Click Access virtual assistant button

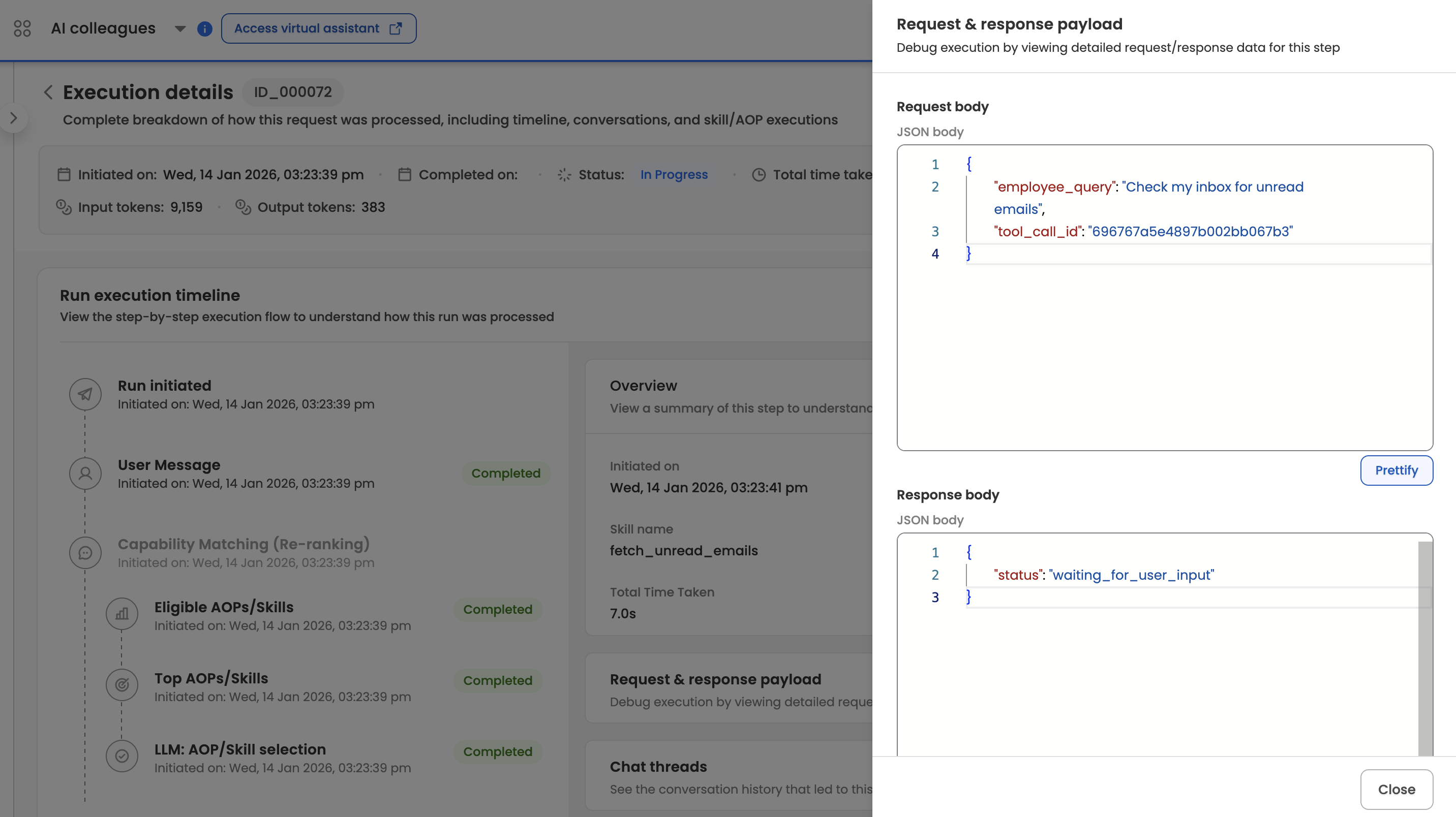(318, 28)
